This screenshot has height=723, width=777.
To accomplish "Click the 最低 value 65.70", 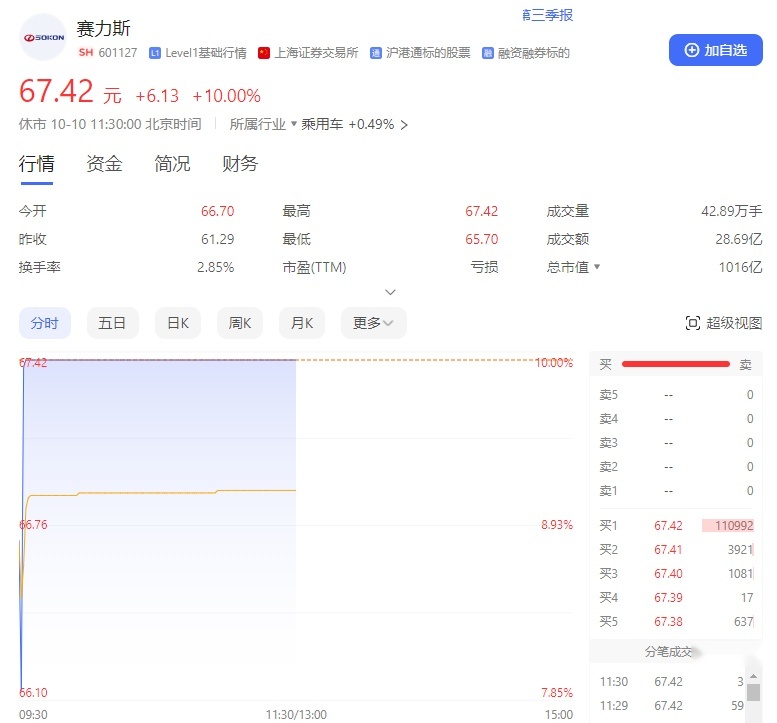I will [x=481, y=239].
